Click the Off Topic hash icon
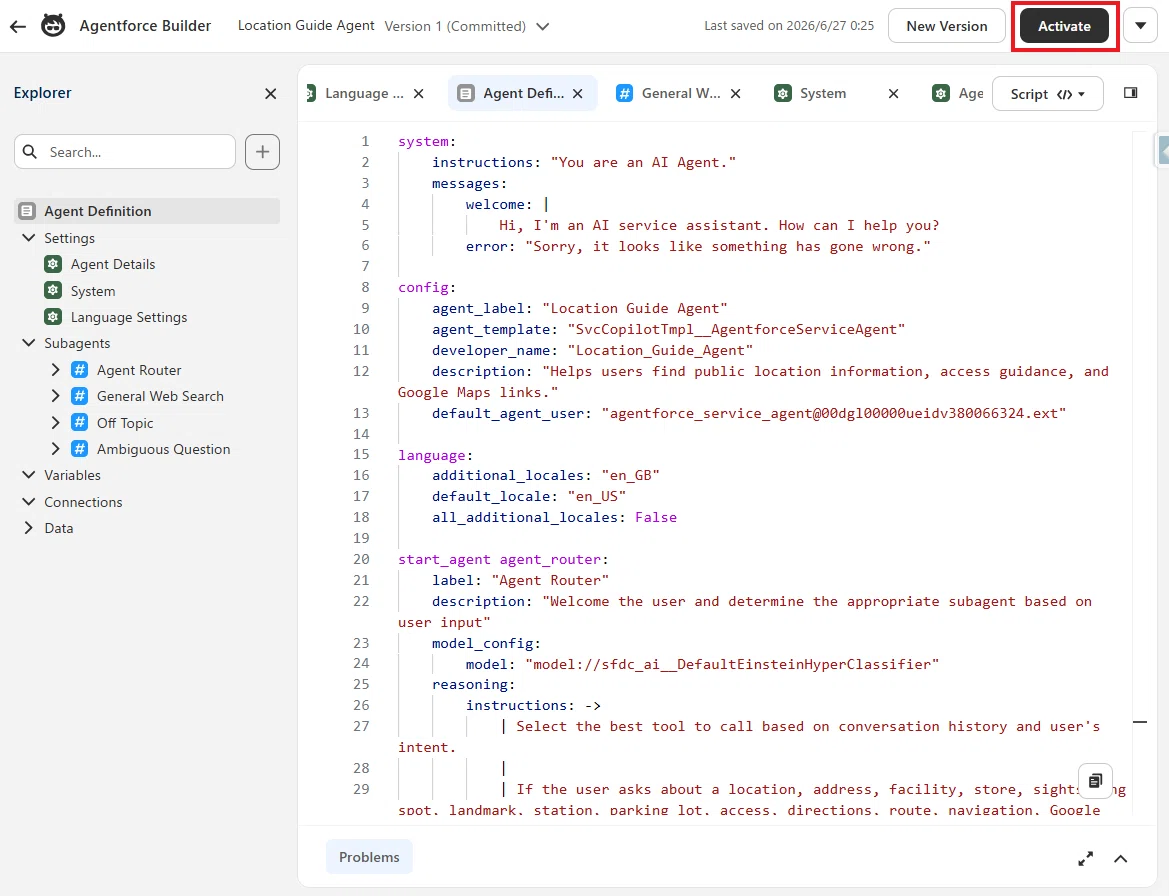Screen dimensions: 1169x896 point(80,423)
